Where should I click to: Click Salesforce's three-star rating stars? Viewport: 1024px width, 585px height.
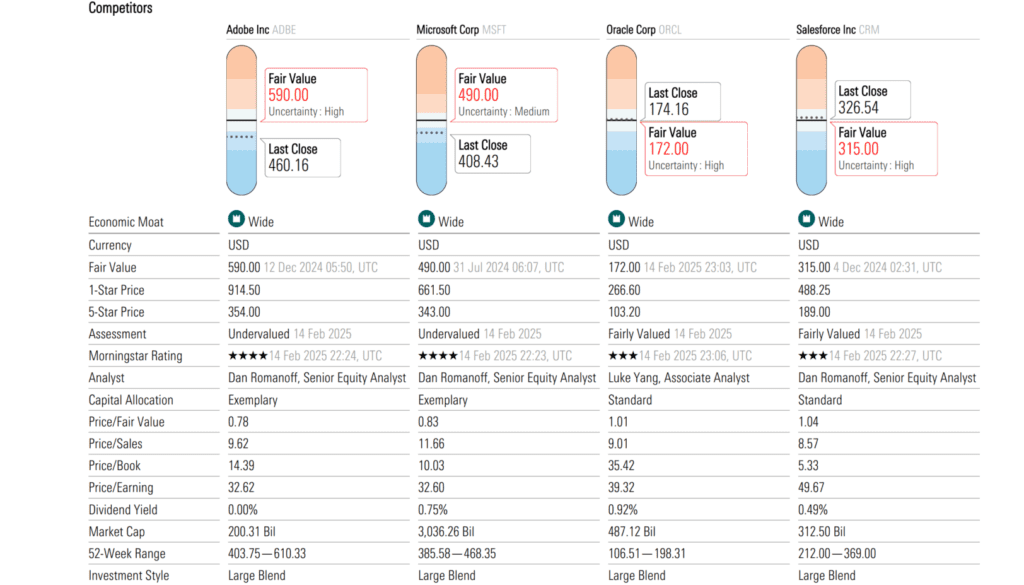click(x=812, y=356)
